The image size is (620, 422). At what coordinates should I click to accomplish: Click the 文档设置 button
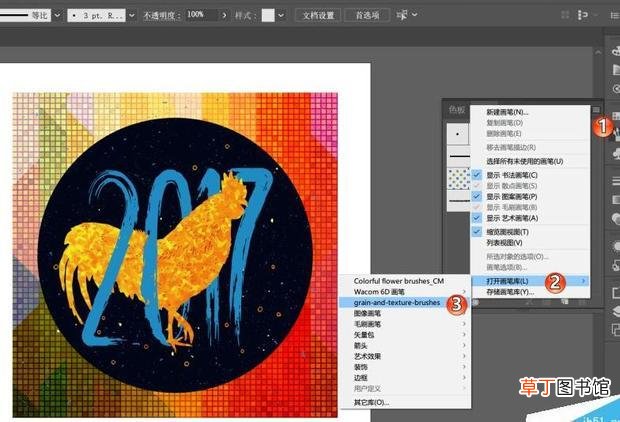point(318,15)
